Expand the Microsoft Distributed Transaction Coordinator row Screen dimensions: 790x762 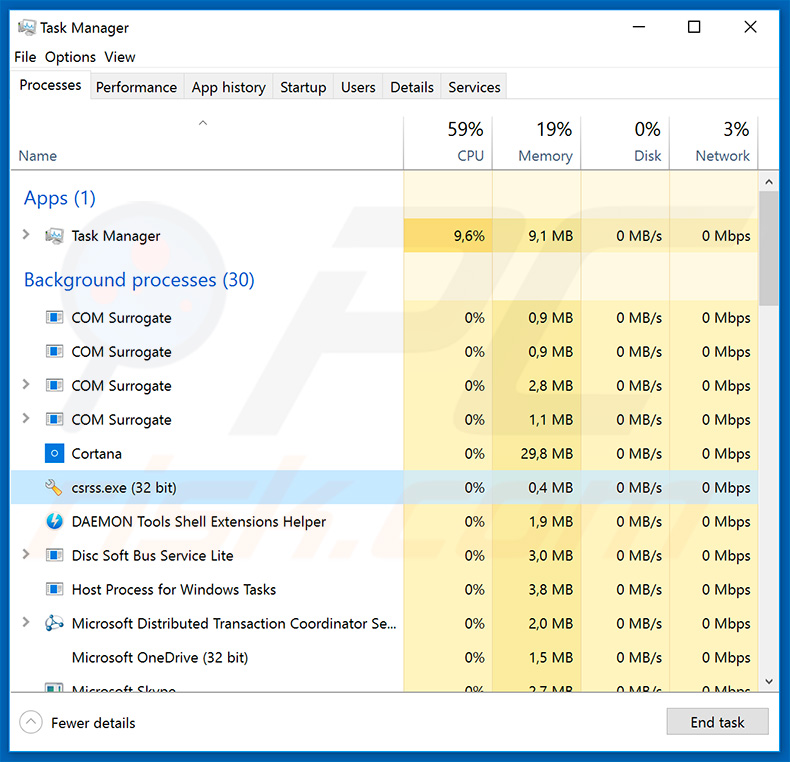[26, 624]
